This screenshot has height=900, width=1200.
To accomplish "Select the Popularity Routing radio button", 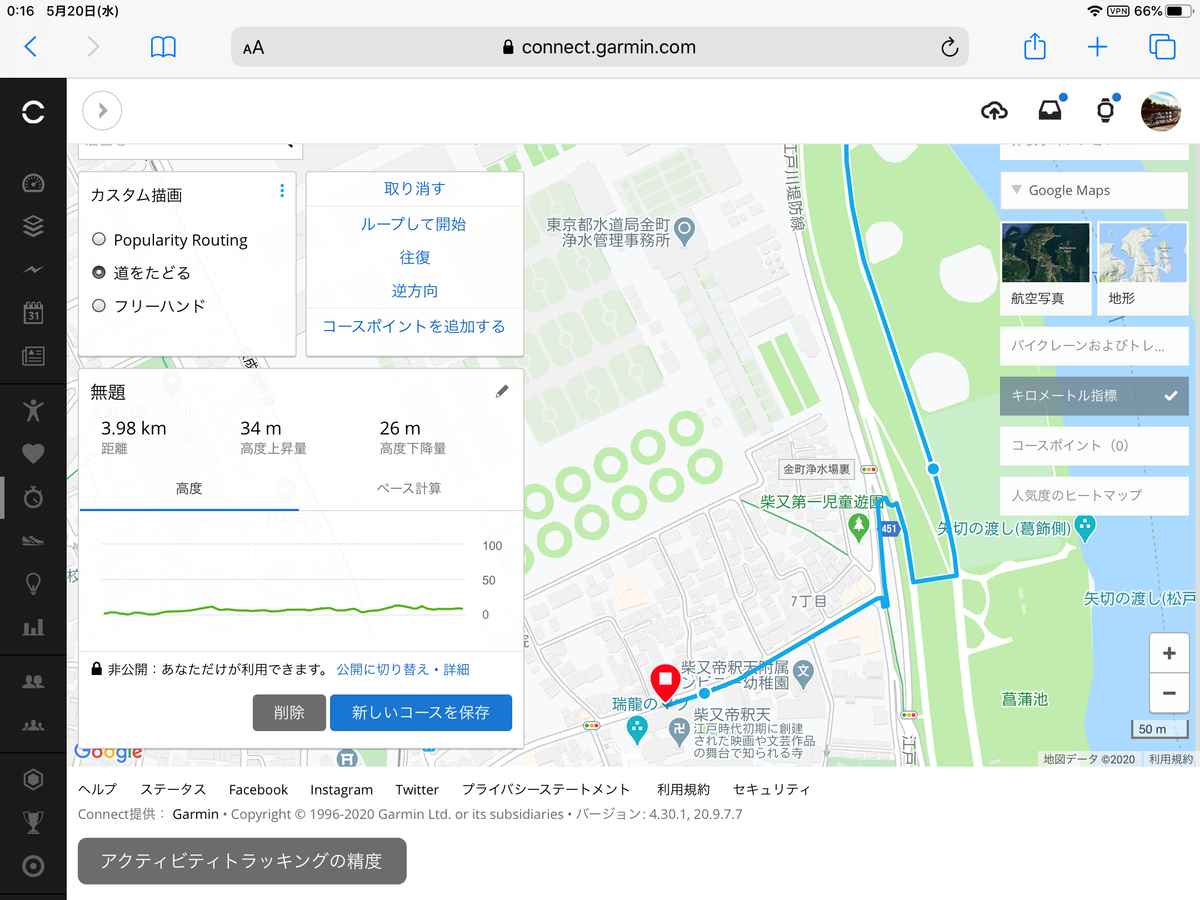I will [x=98, y=240].
